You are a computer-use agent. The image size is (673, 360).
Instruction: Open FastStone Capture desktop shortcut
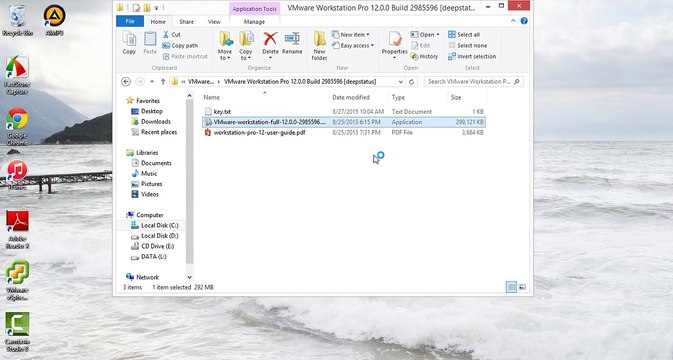[17, 75]
